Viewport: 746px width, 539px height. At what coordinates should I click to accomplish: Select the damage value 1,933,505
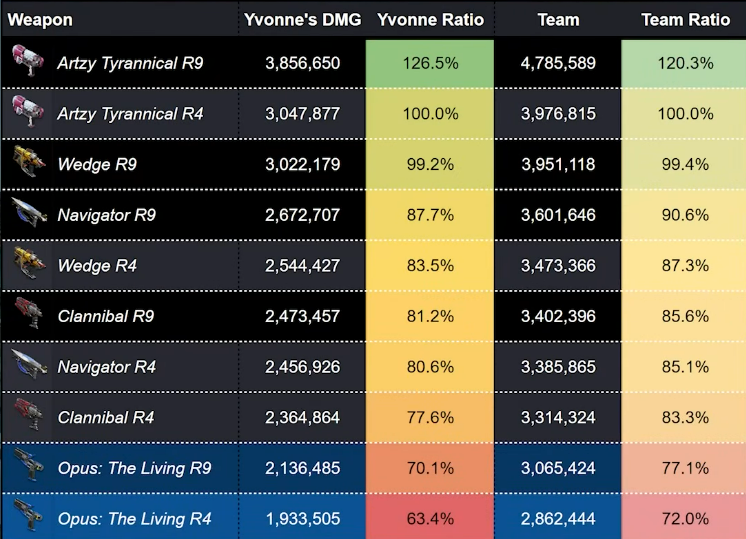pyautogui.click(x=303, y=519)
